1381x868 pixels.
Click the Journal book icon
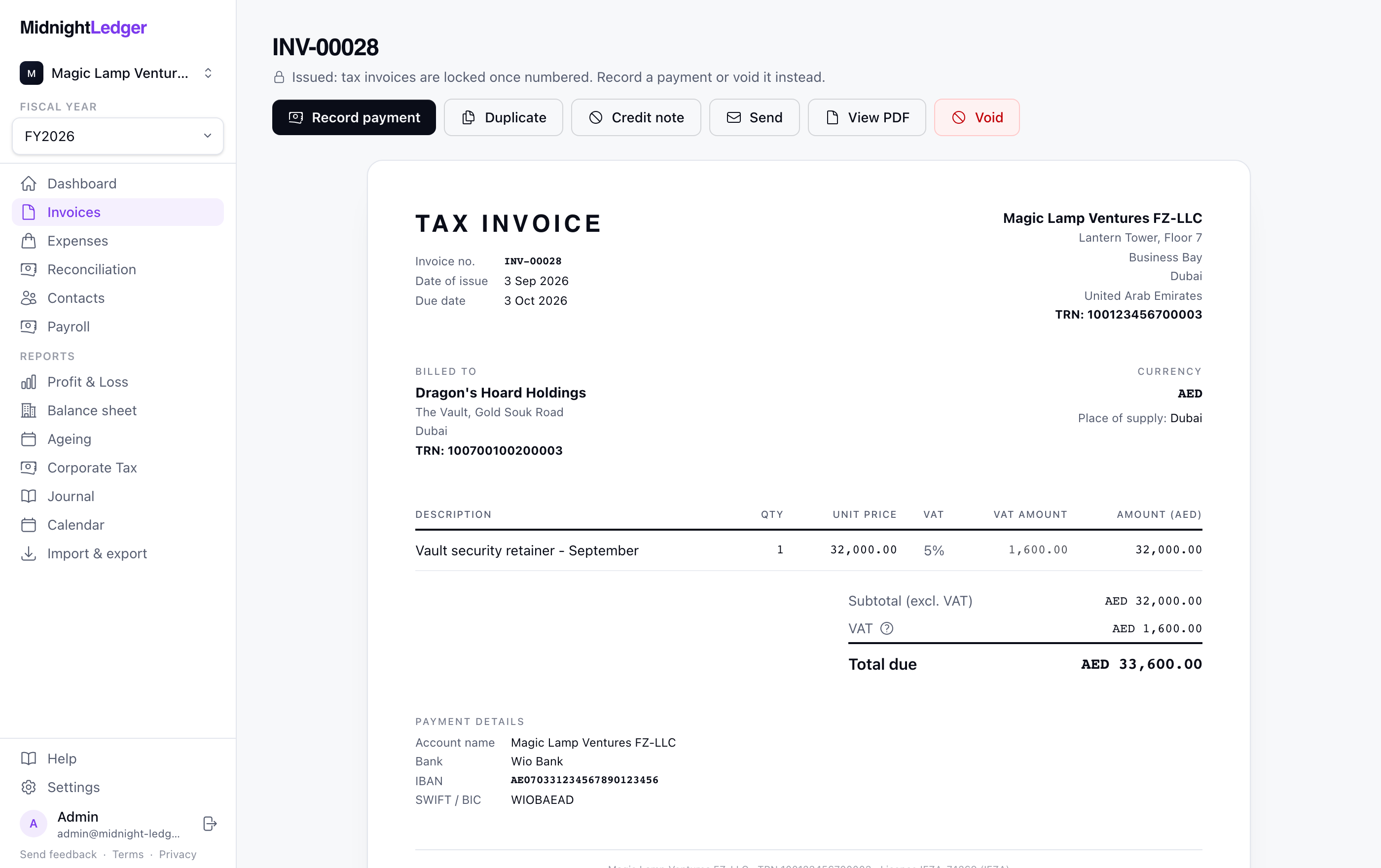pyautogui.click(x=29, y=497)
